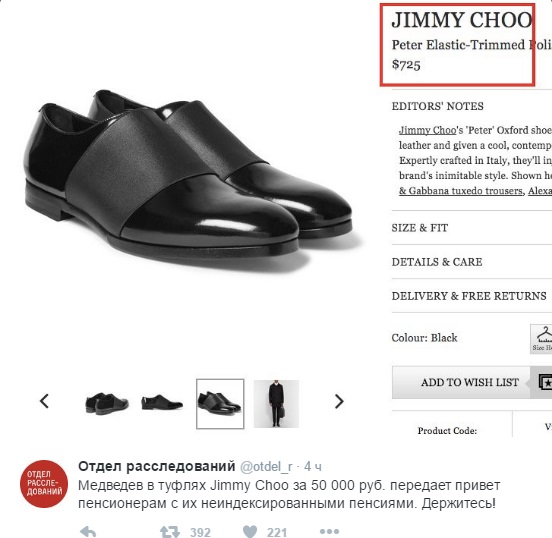Expand the SIZE & FIT section
The image size is (552, 538).
(x=420, y=228)
